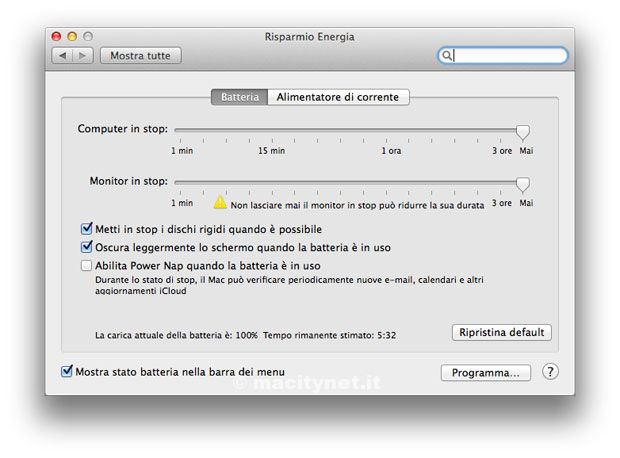The height and width of the screenshot is (458, 620).
Task: Click the Ripristina default button
Action: [501, 332]
